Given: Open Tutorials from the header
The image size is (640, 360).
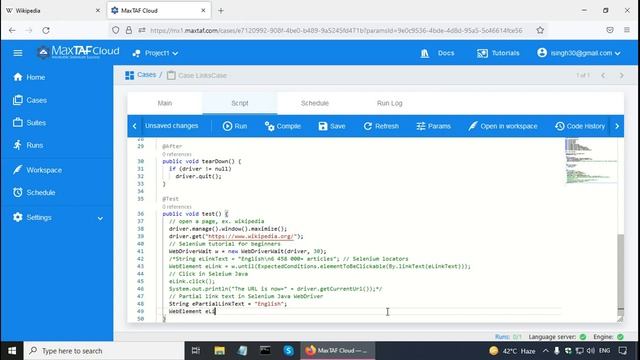Looking at the screenshot, I should pos(498,53).
